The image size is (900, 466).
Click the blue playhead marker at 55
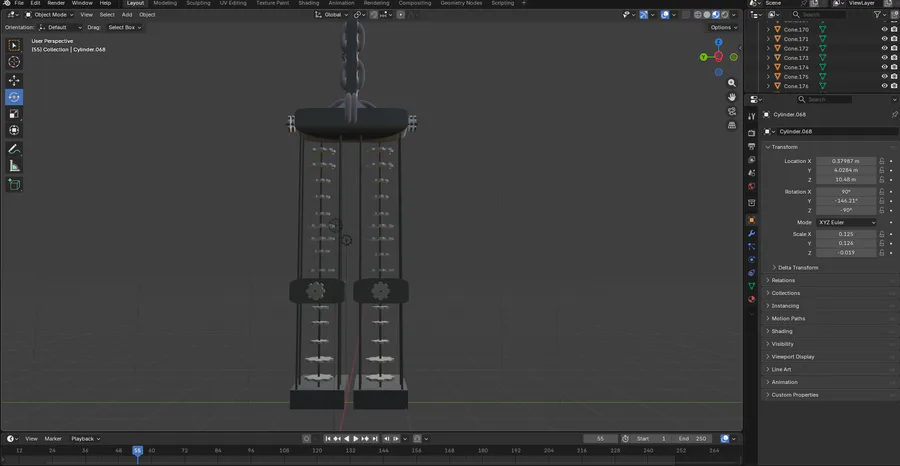(x=137, y=451)
